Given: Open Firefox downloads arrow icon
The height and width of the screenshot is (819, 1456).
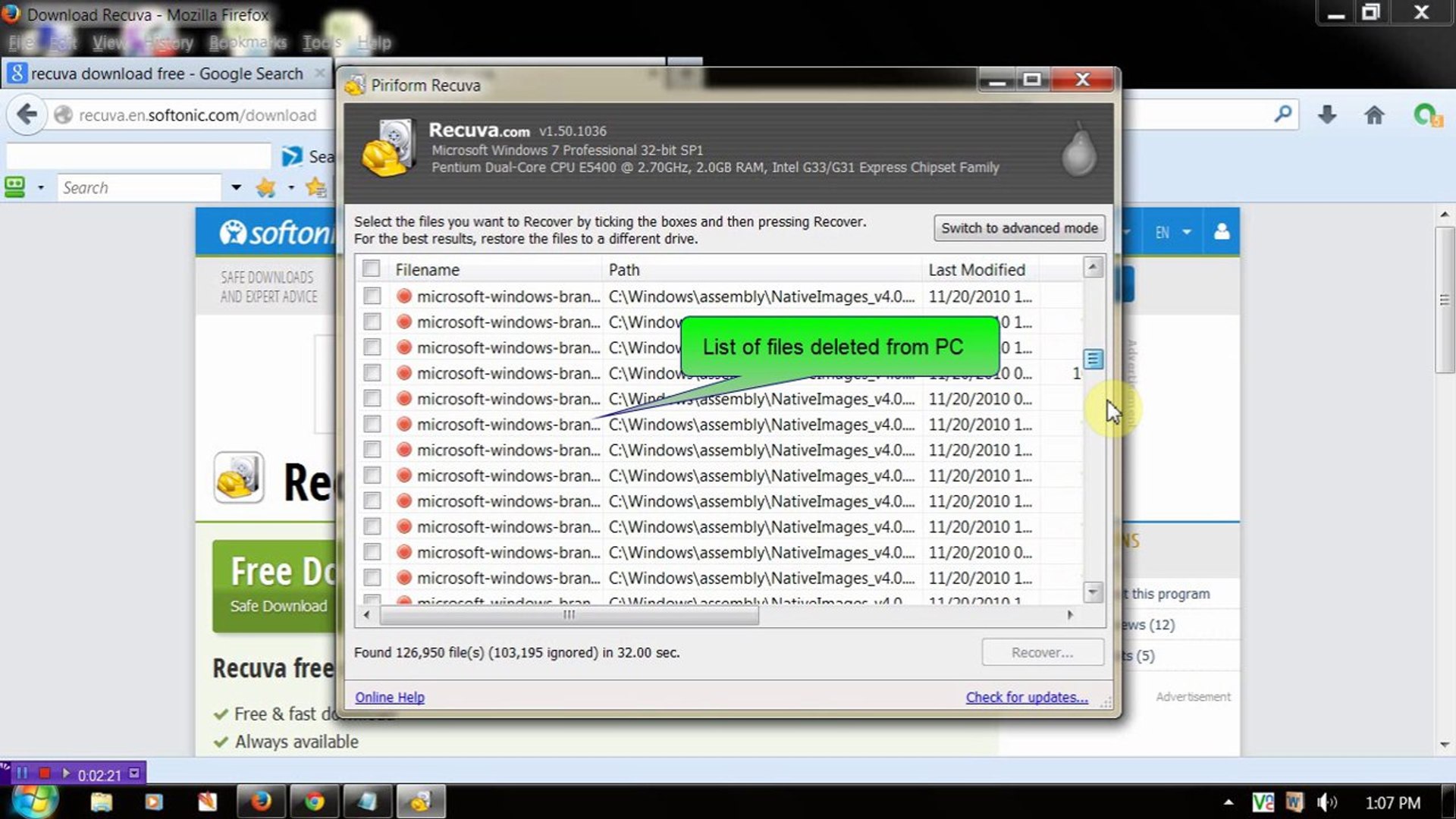Looking at the screenshot, I should coord(1327,115).
